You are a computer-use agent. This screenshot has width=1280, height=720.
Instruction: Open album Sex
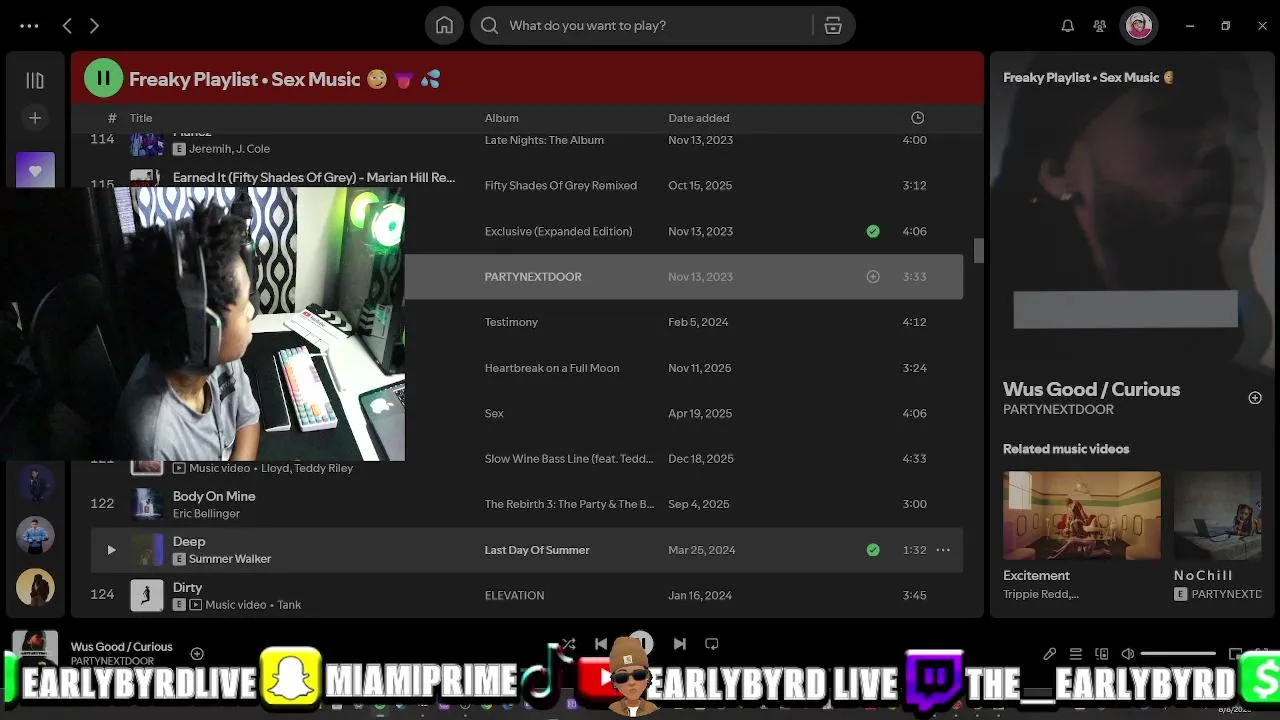tap(494, 413)
